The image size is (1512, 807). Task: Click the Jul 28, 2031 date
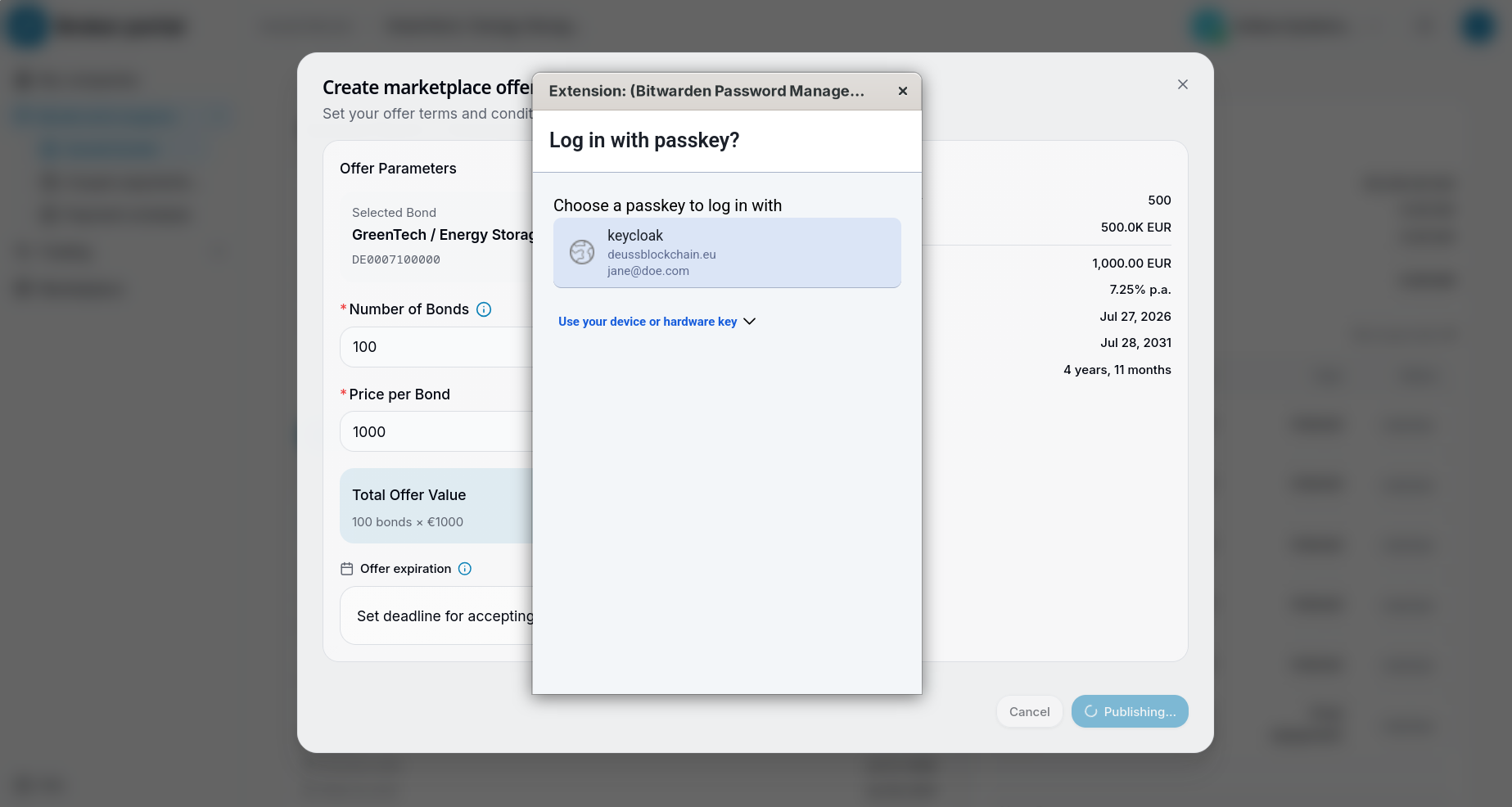[x=1135, y=343]
